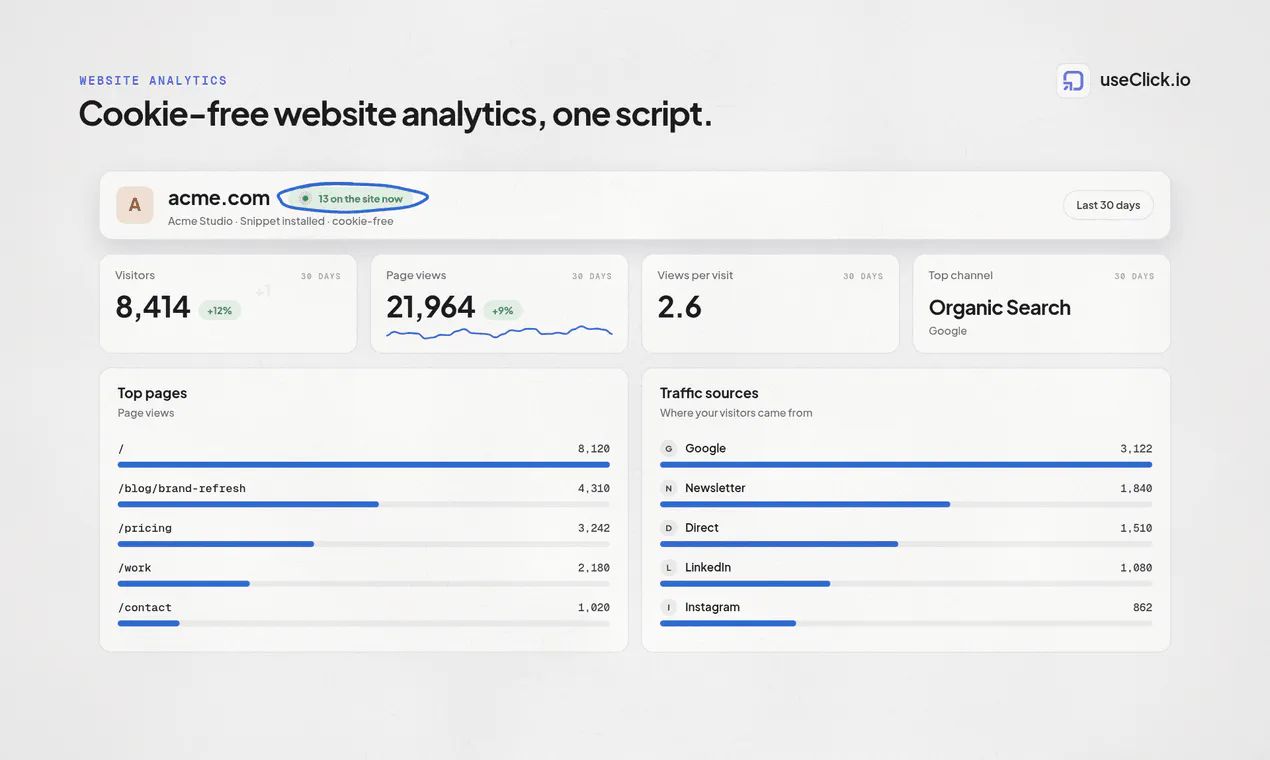Click the "8,120" page views value
Screen dimensions: 1270x760
tap(594, 449)
